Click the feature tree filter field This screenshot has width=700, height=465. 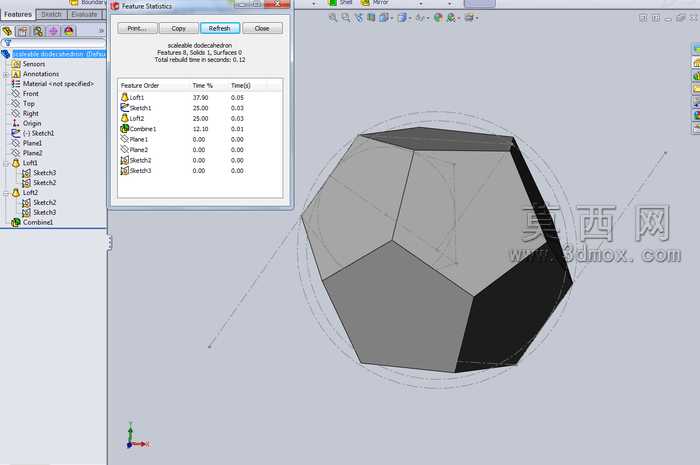tap(56, 43)
